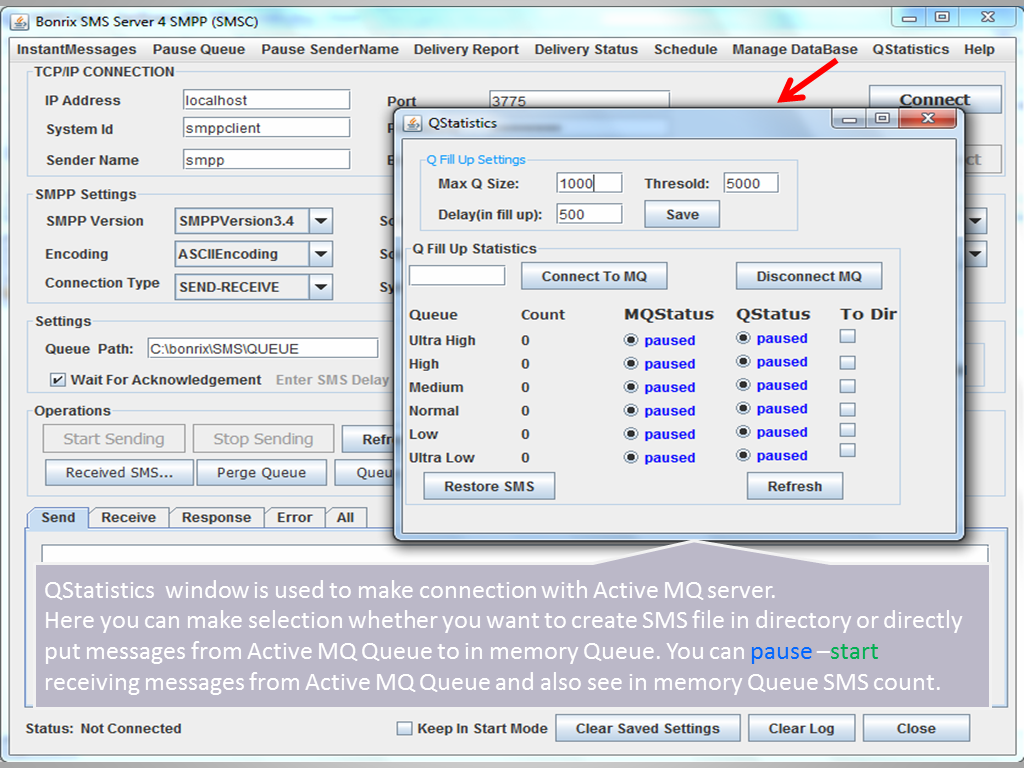Click the Received SMS... button
The image size is (1024, 768).
coord(120,472)
